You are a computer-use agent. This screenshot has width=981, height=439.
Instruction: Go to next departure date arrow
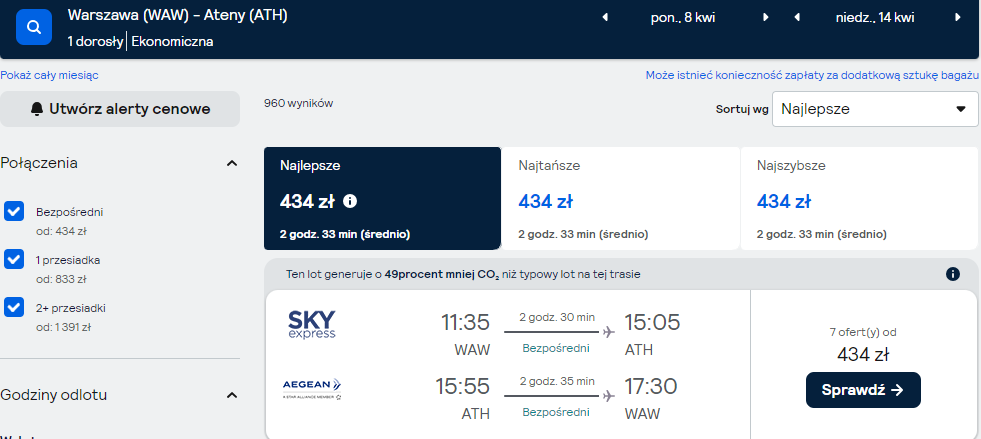click(x=765, y=18)
